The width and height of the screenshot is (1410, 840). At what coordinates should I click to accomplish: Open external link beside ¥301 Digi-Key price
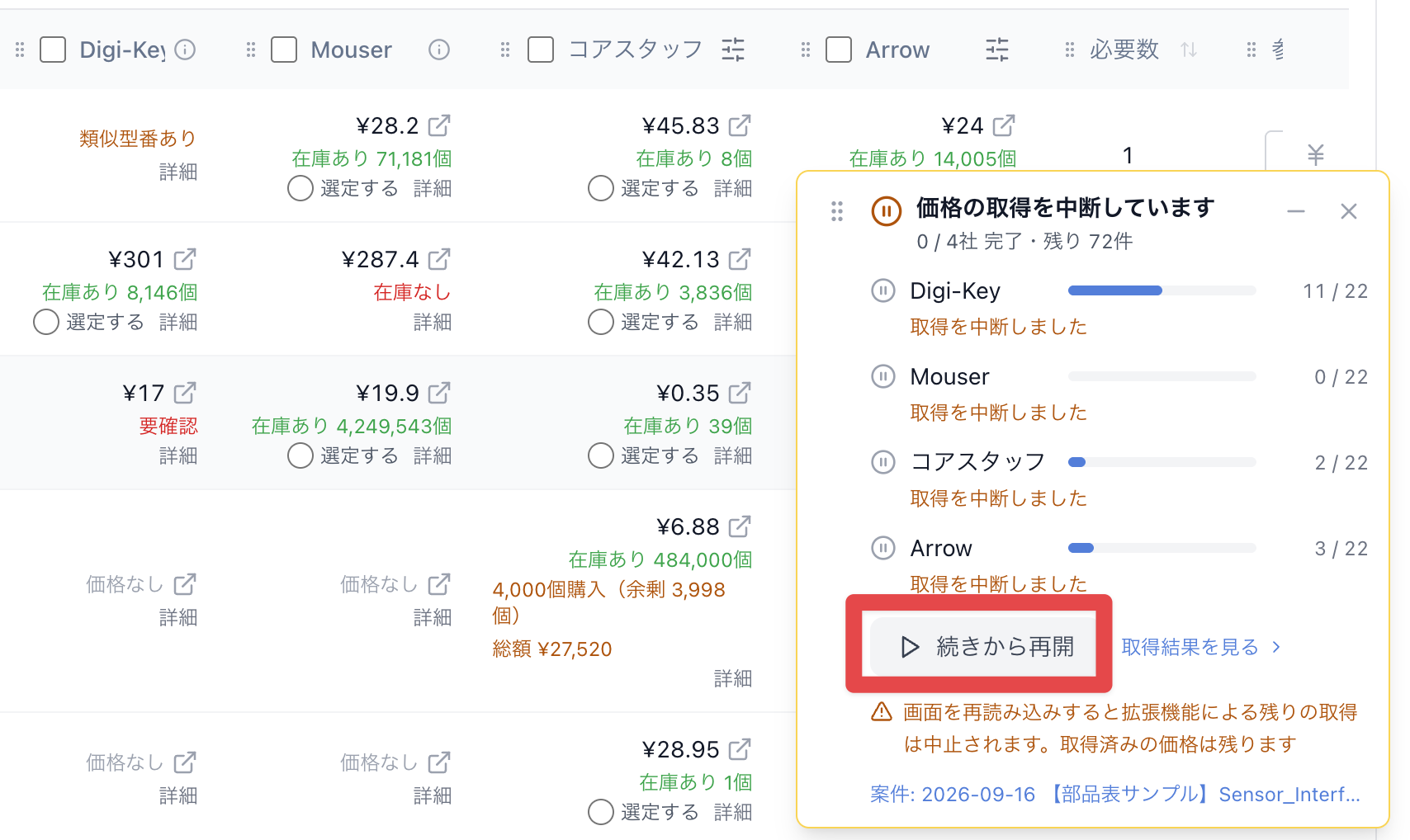(185, 259)
